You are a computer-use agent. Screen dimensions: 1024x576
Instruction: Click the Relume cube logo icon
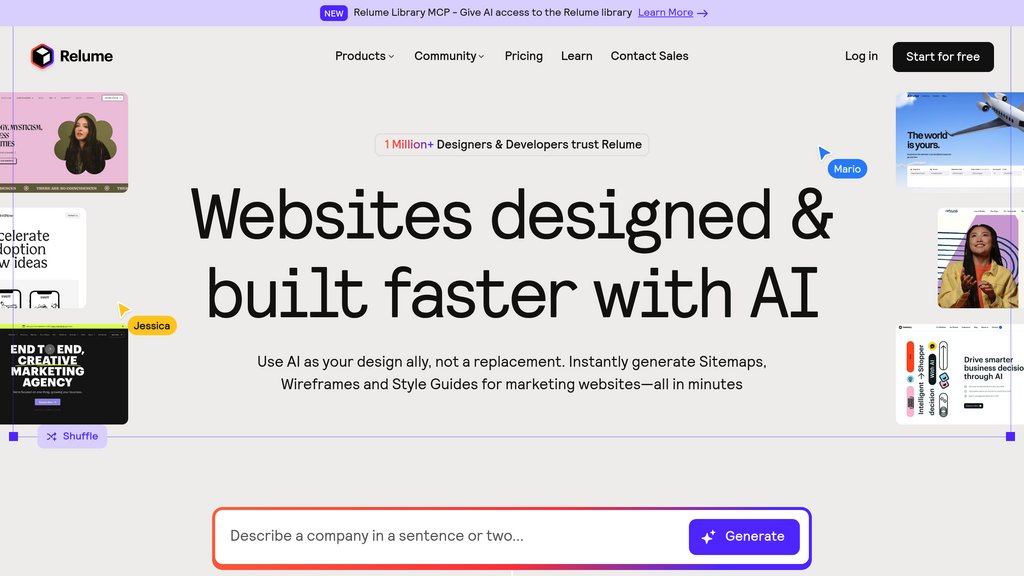[42, 56]
